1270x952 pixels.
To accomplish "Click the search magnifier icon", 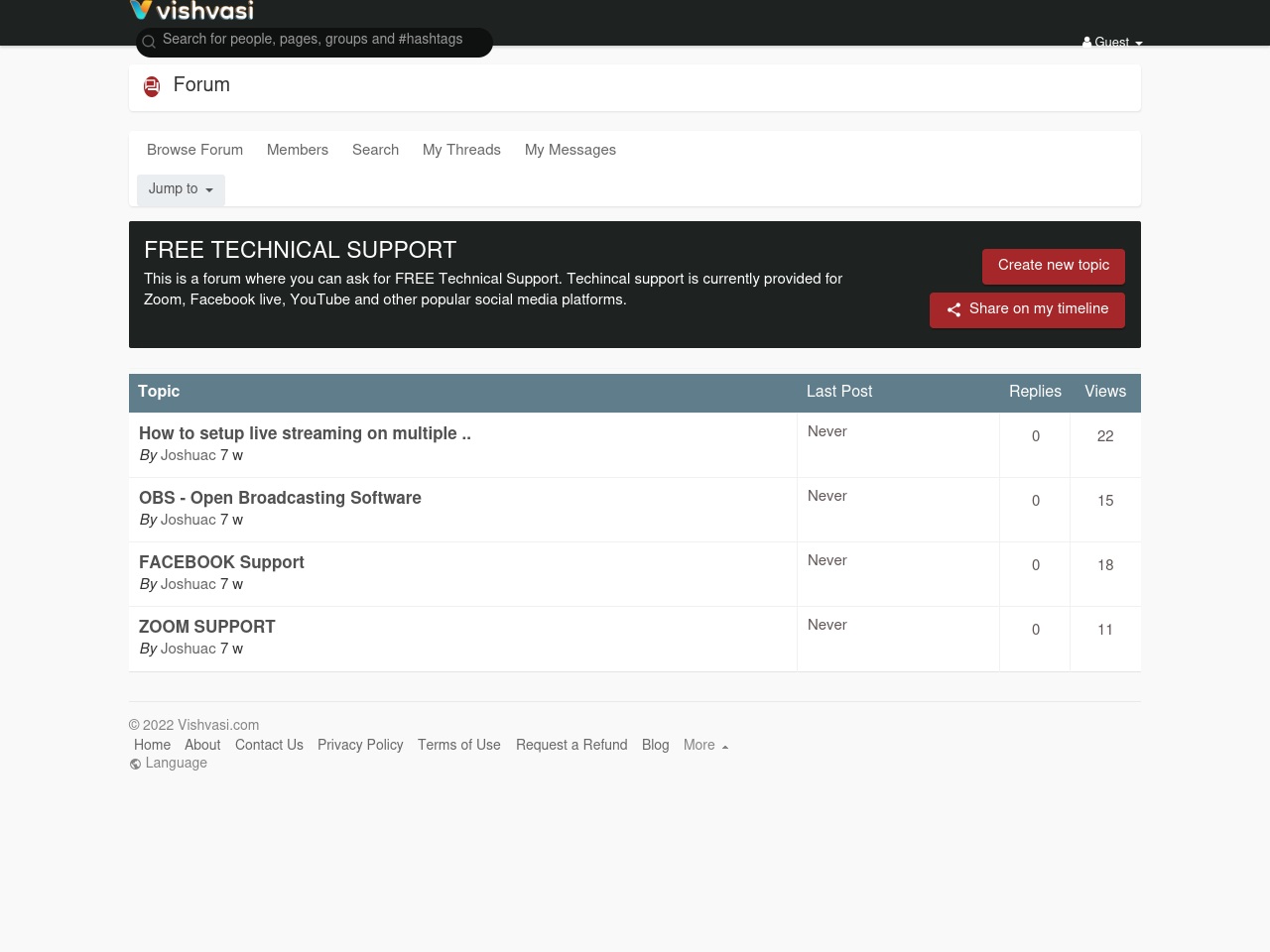I will pyautogui.click(x=149, y=42).
